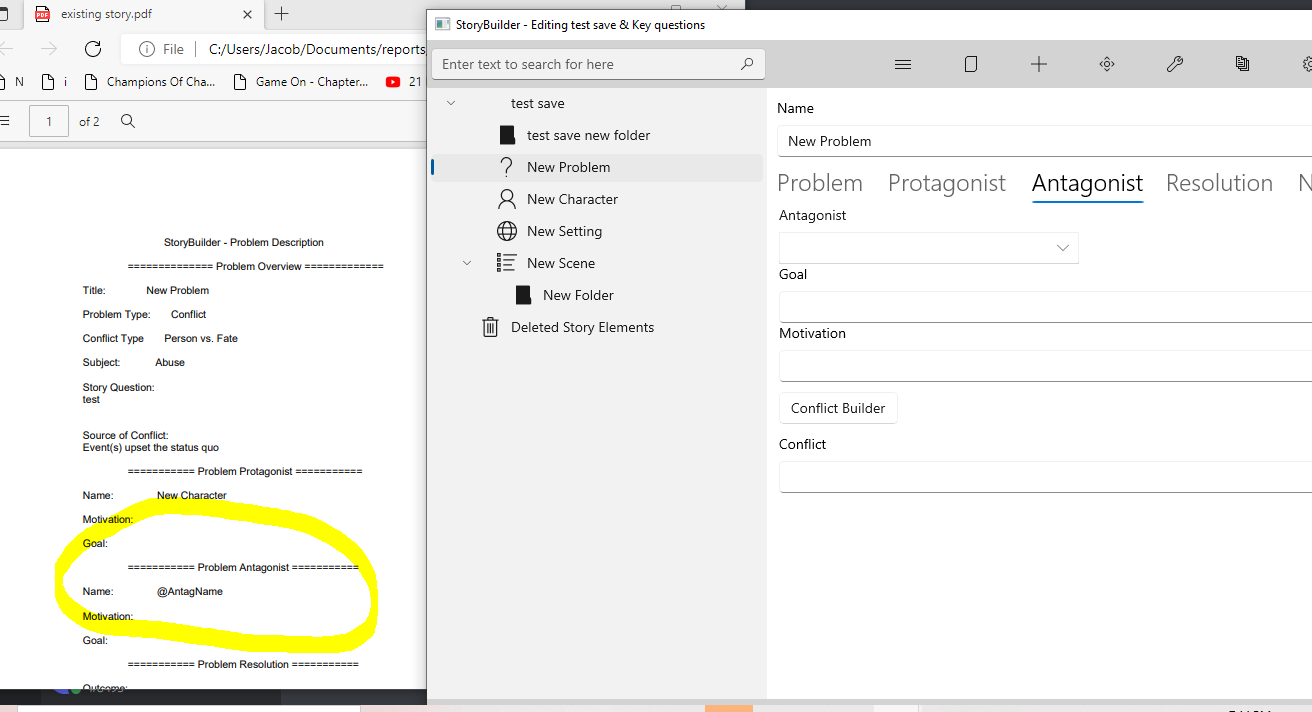Viewport: 1312px width, 712px height.
Task: Select the move crosshair icon in the toolbar
Action: pyautogui.click(x=1107, y=63)
